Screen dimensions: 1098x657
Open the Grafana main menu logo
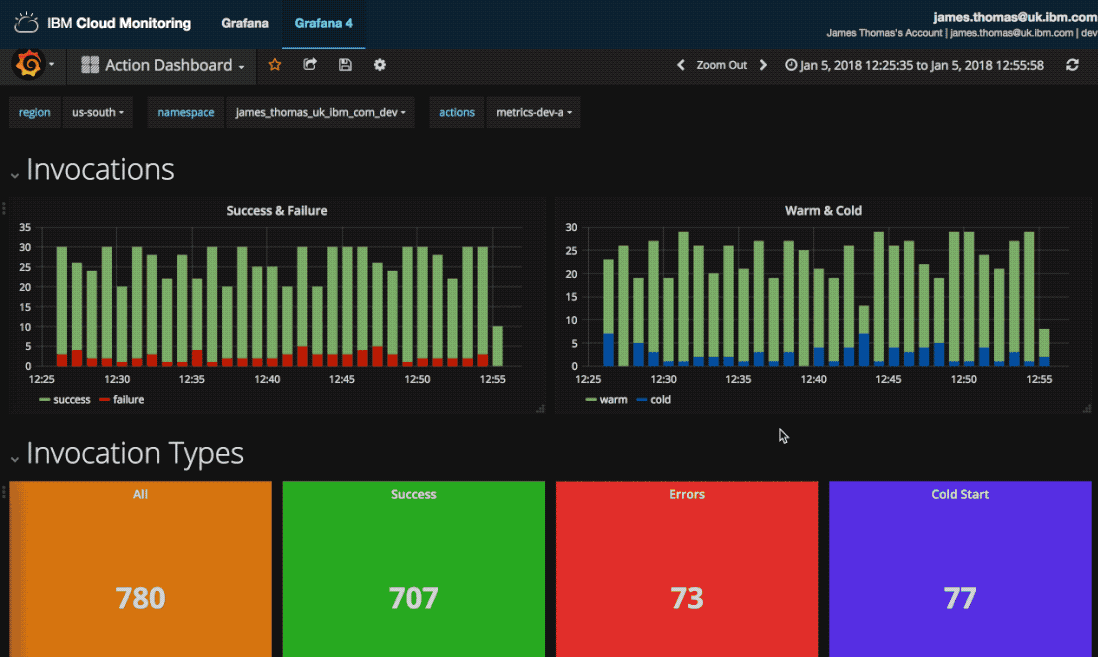(x=29, y=64)
